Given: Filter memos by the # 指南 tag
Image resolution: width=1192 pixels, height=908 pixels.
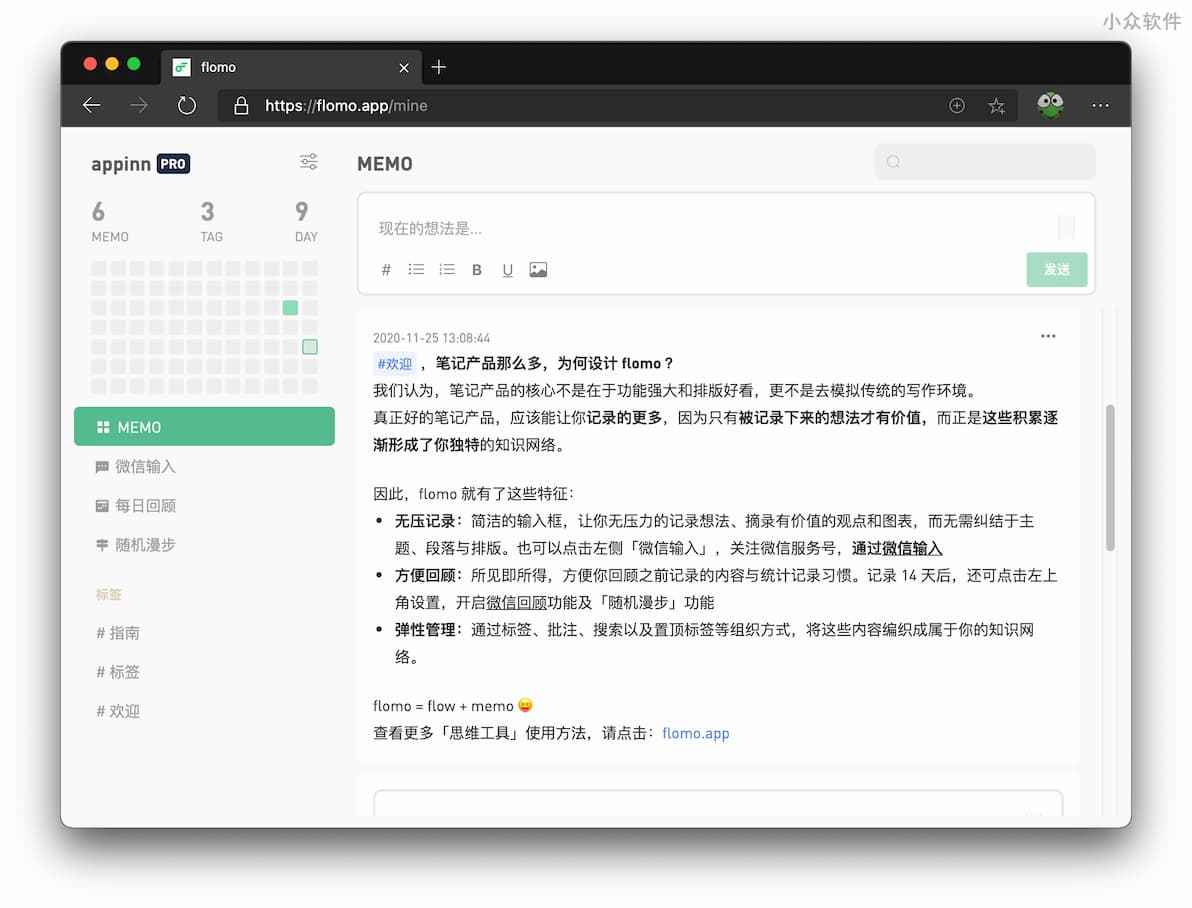Looking at the screenshot, I should click(118, 633).
